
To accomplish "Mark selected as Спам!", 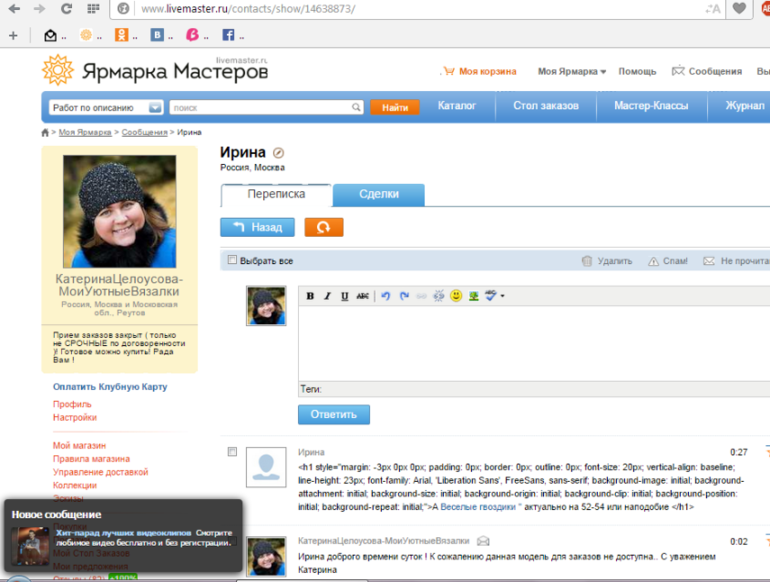I will coord(668,261).
